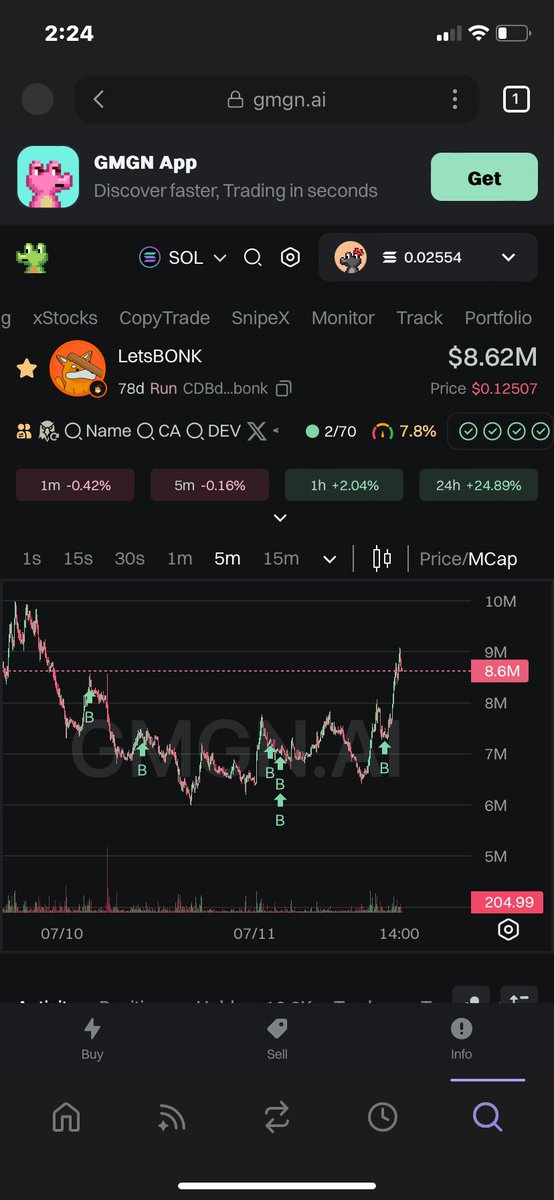The width and height of the screenshot is (554, 1200).
Task: Tap the Get button for GMGN App
Action: point(484,178)
